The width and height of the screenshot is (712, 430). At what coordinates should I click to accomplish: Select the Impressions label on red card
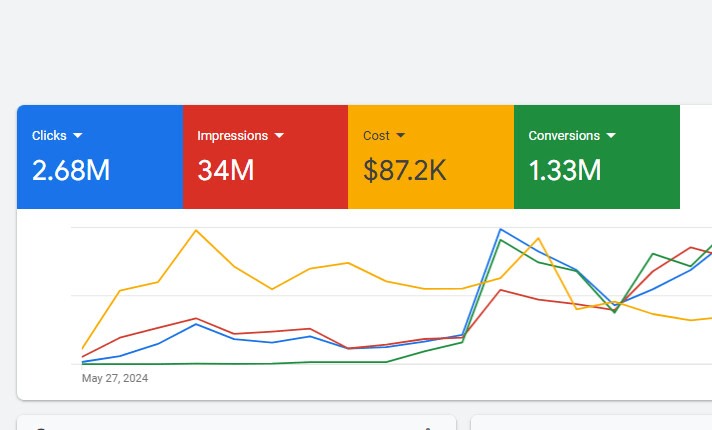(232, 135)
